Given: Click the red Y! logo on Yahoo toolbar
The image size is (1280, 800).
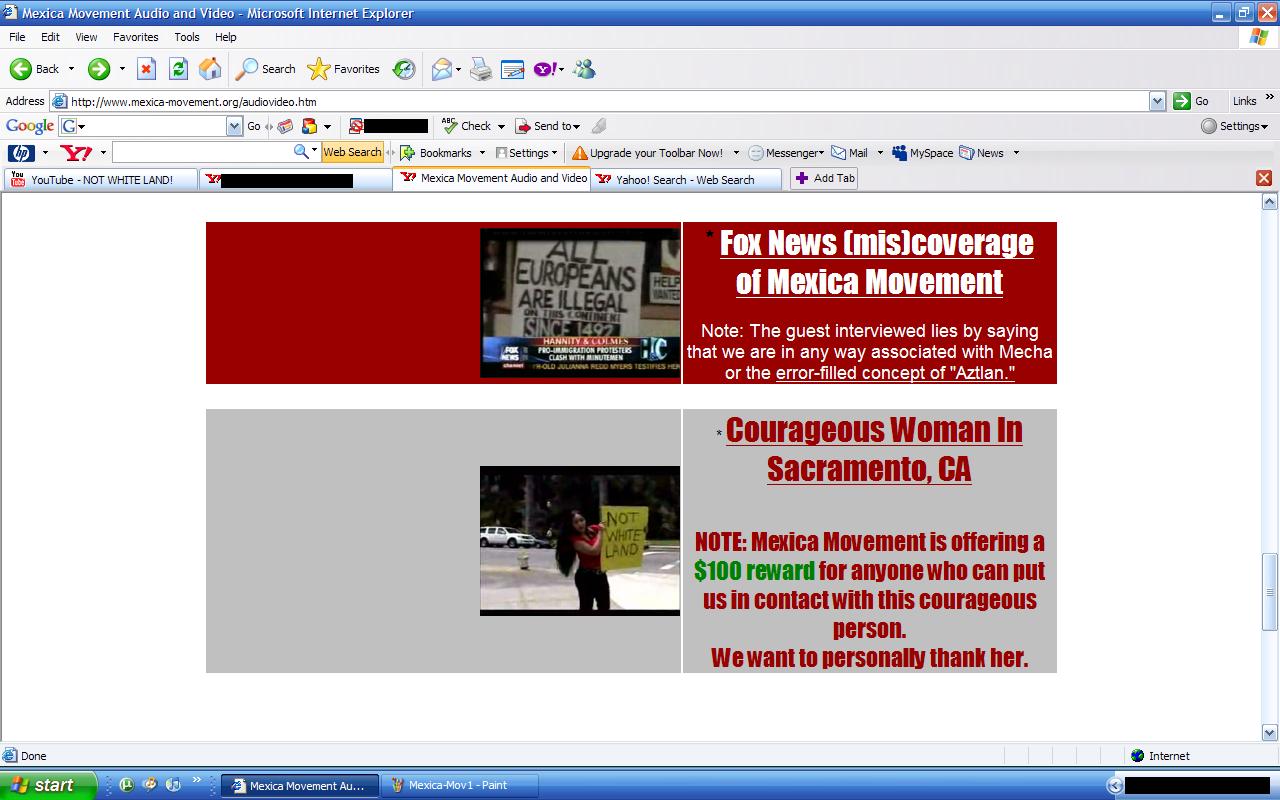Looking at the screenshot, I should point(77,153).
